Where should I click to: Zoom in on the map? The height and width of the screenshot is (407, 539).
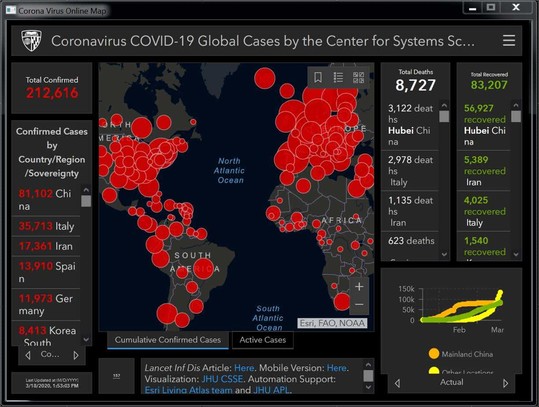(359, 287)
